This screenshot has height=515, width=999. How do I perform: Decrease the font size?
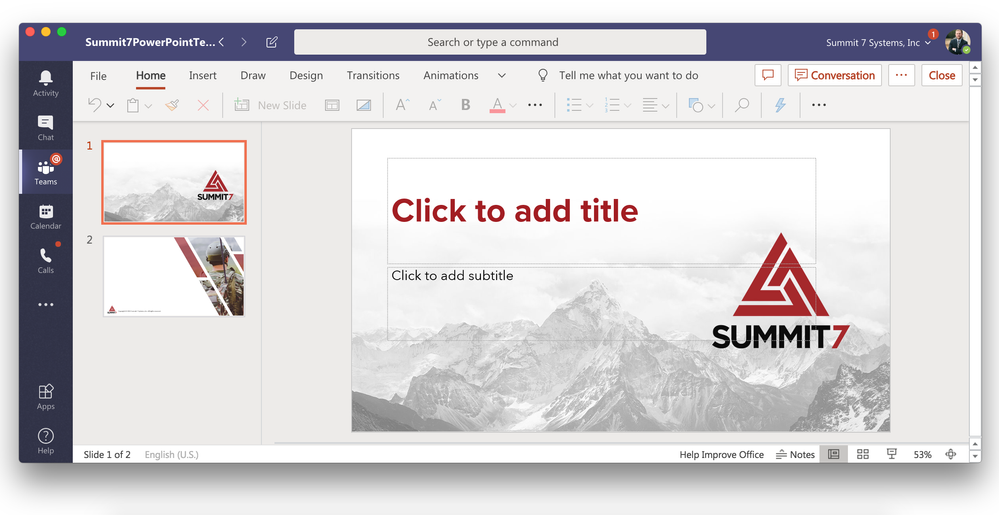pos(435,105)
